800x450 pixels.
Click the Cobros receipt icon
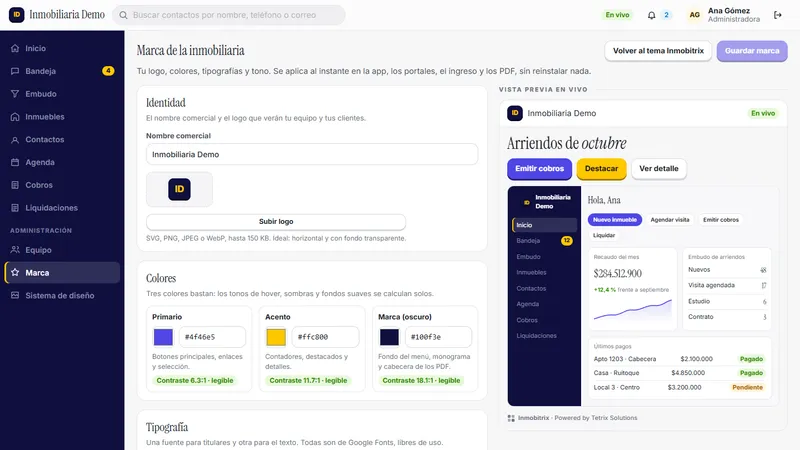(x=15, y=185)
